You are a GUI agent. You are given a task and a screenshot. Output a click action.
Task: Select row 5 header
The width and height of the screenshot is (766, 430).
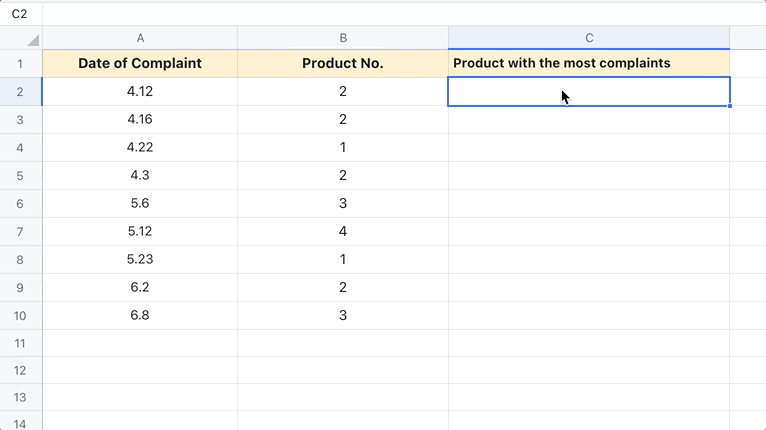[20, 175]
